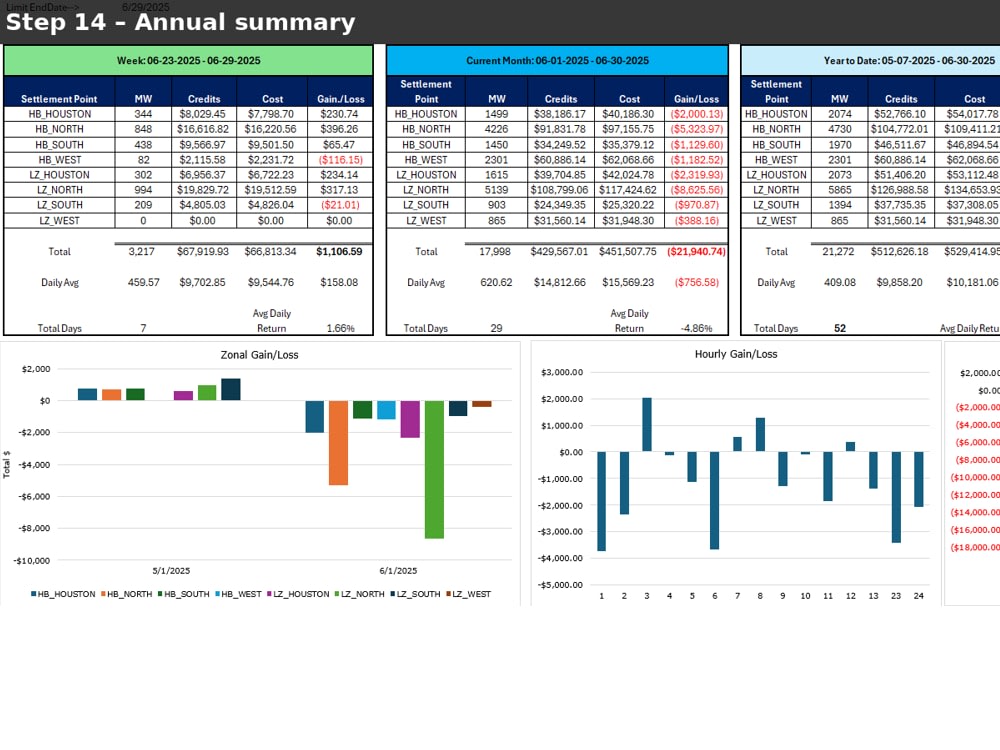Click Week LZ_HOUSTON cost $6,722.23
1000x750 pixels.
271,175
